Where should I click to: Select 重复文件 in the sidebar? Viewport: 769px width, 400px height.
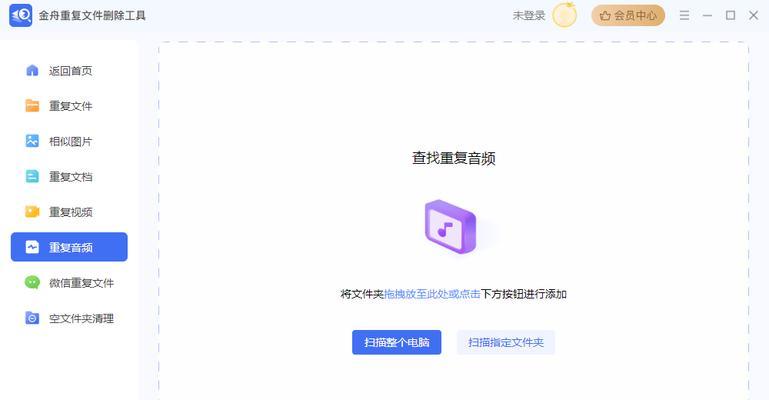click(69, 106)
